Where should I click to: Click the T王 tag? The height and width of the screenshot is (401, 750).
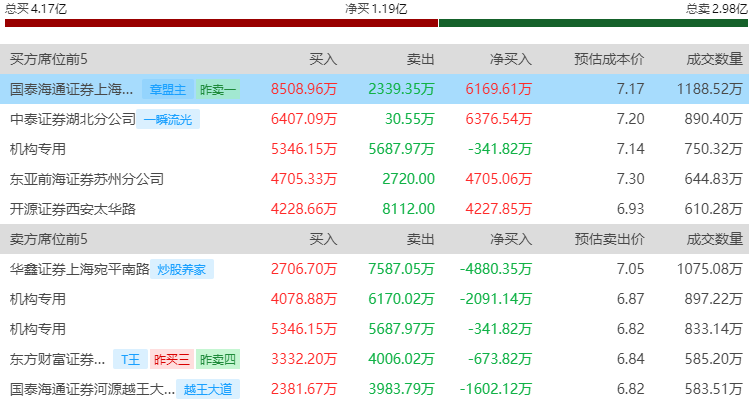(131, 359)
